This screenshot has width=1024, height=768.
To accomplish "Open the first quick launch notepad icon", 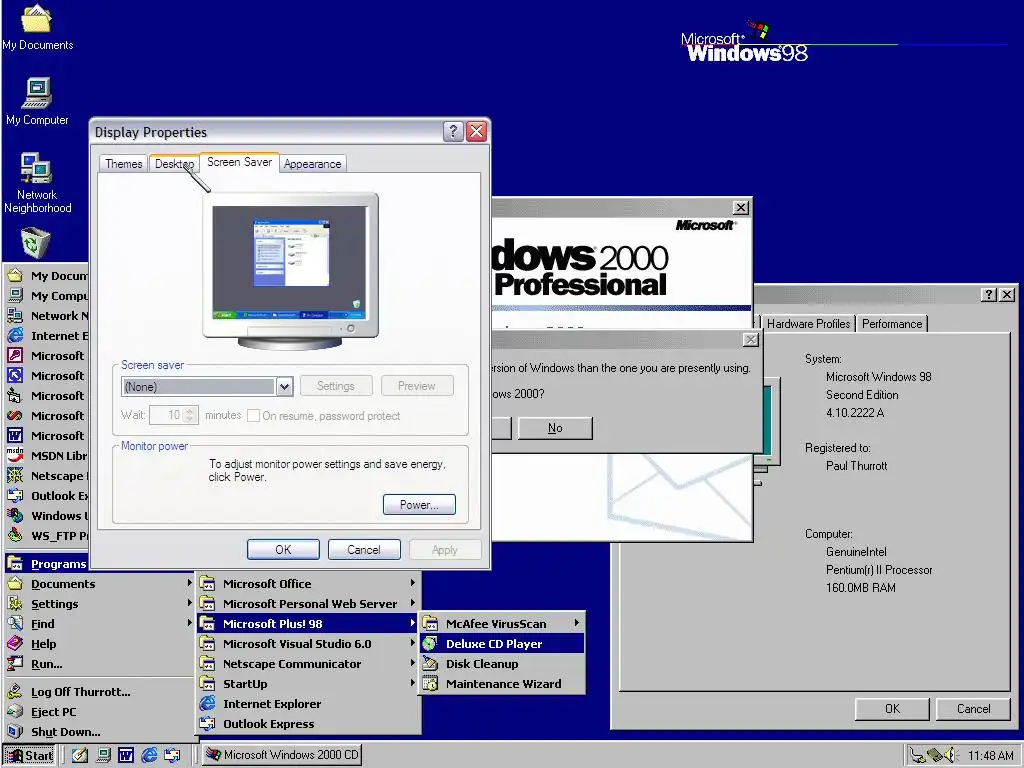I will click(80, 756).
